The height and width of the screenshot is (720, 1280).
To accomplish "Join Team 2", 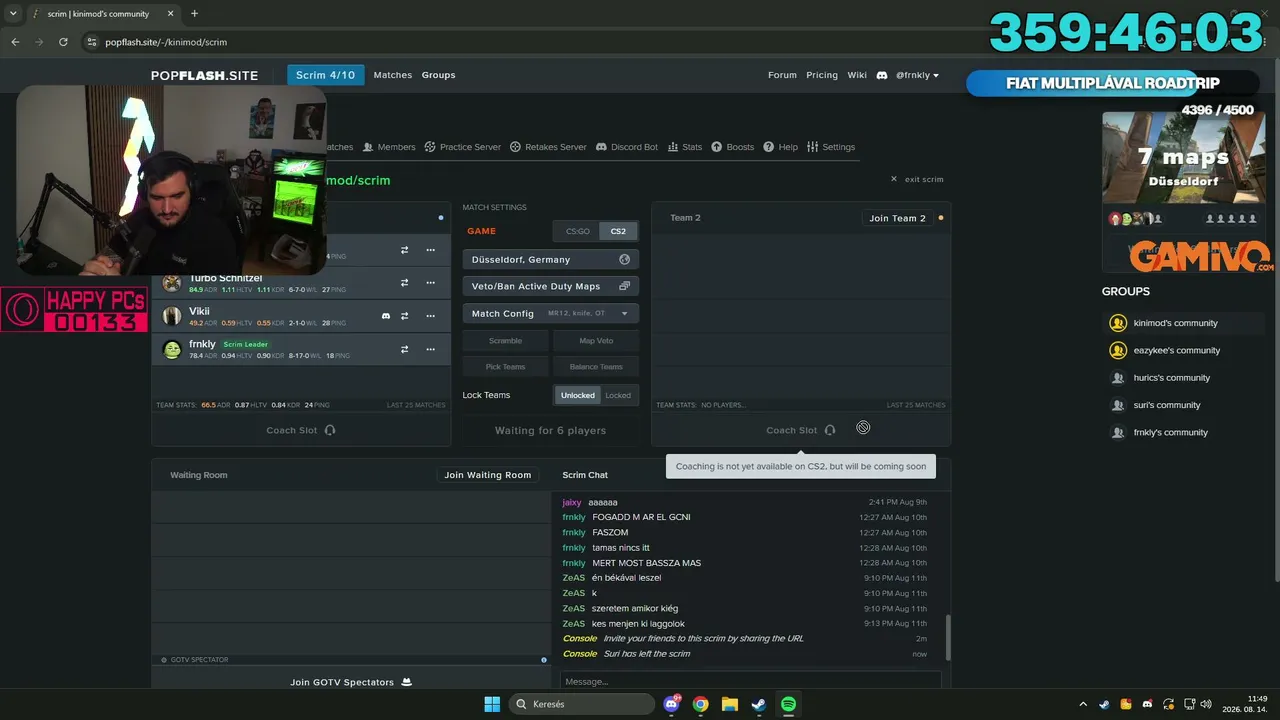I will [897, 218].
